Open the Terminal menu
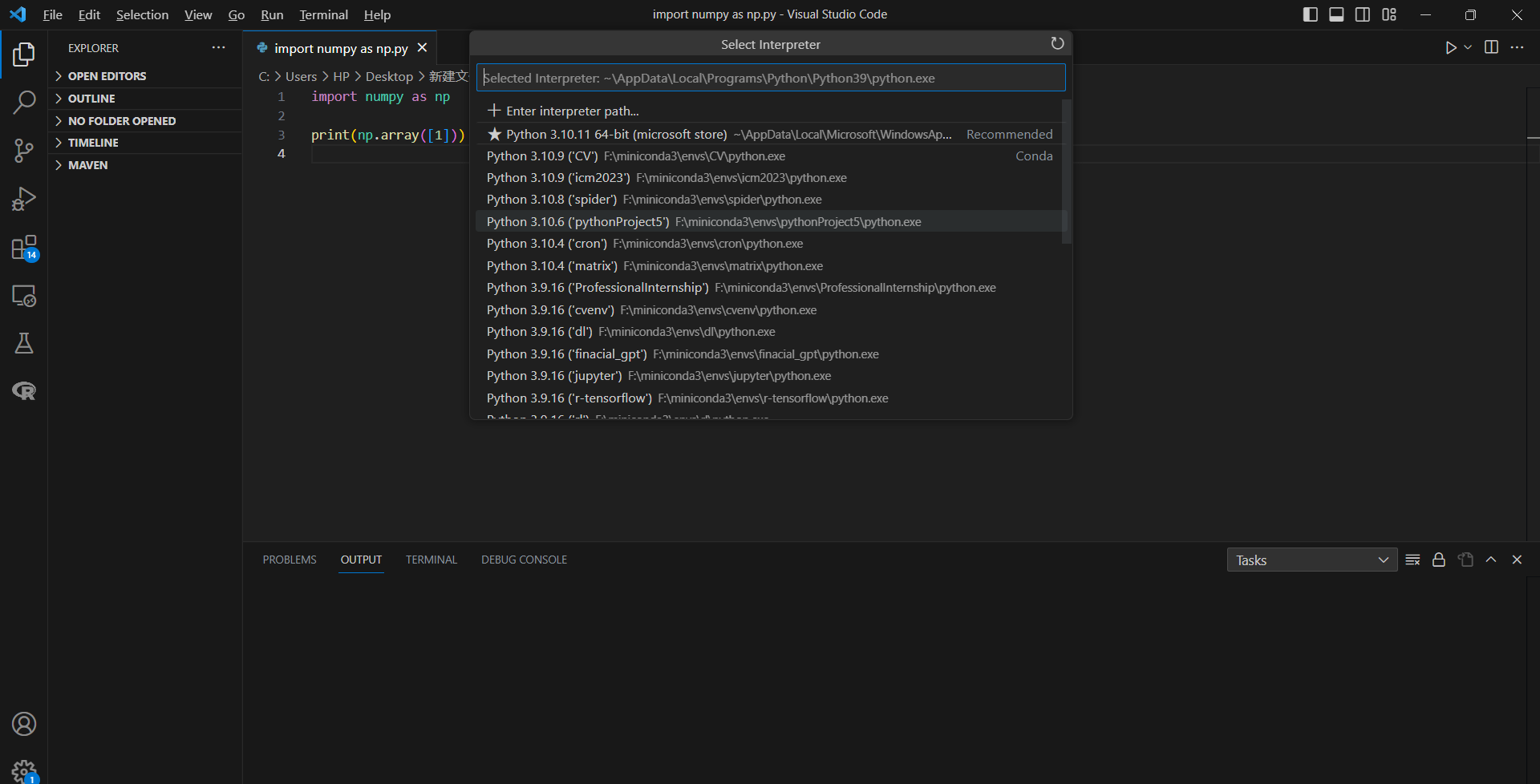 [323, 14]
